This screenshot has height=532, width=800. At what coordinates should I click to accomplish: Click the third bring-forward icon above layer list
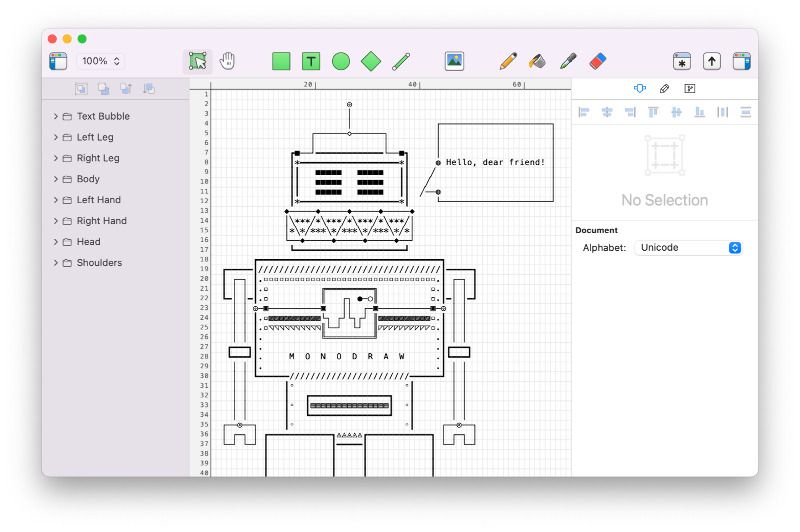tap(126, 89)
